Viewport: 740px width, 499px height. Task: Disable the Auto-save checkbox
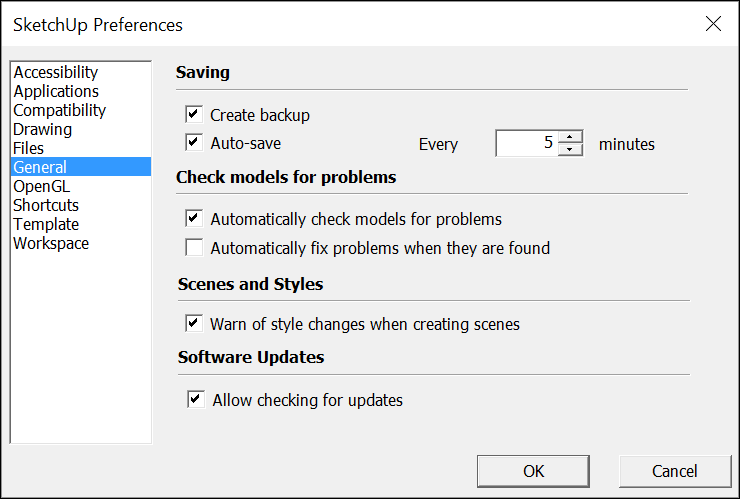pyautogui.click(x=194, y=143)
